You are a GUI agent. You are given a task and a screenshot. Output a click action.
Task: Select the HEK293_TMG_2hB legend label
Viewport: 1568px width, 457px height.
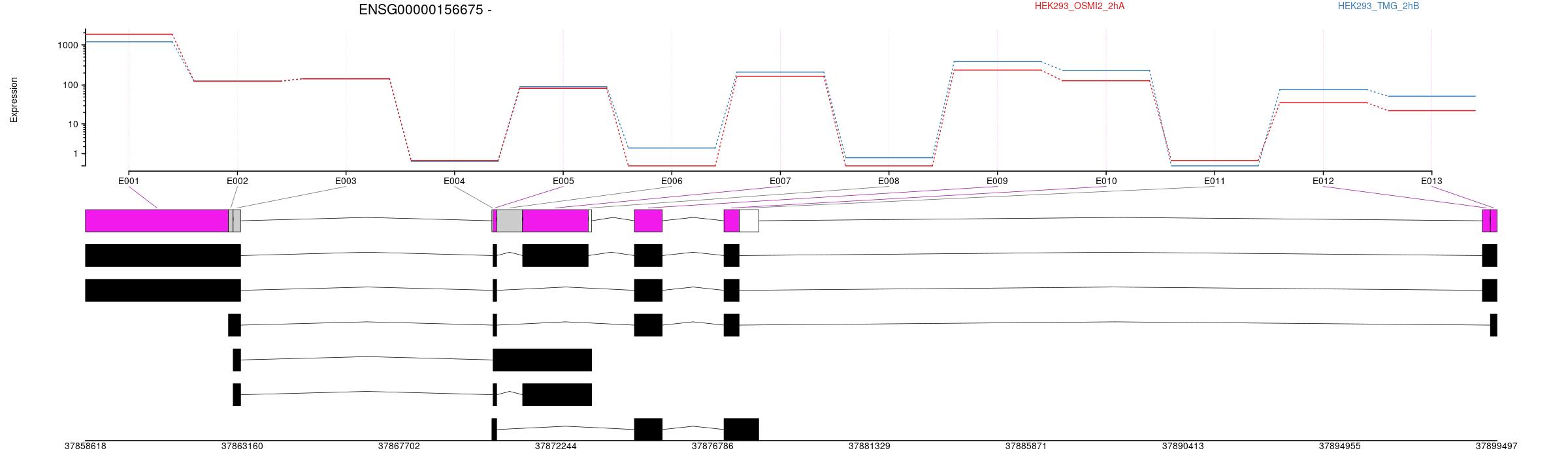[x=1379, y=6]
